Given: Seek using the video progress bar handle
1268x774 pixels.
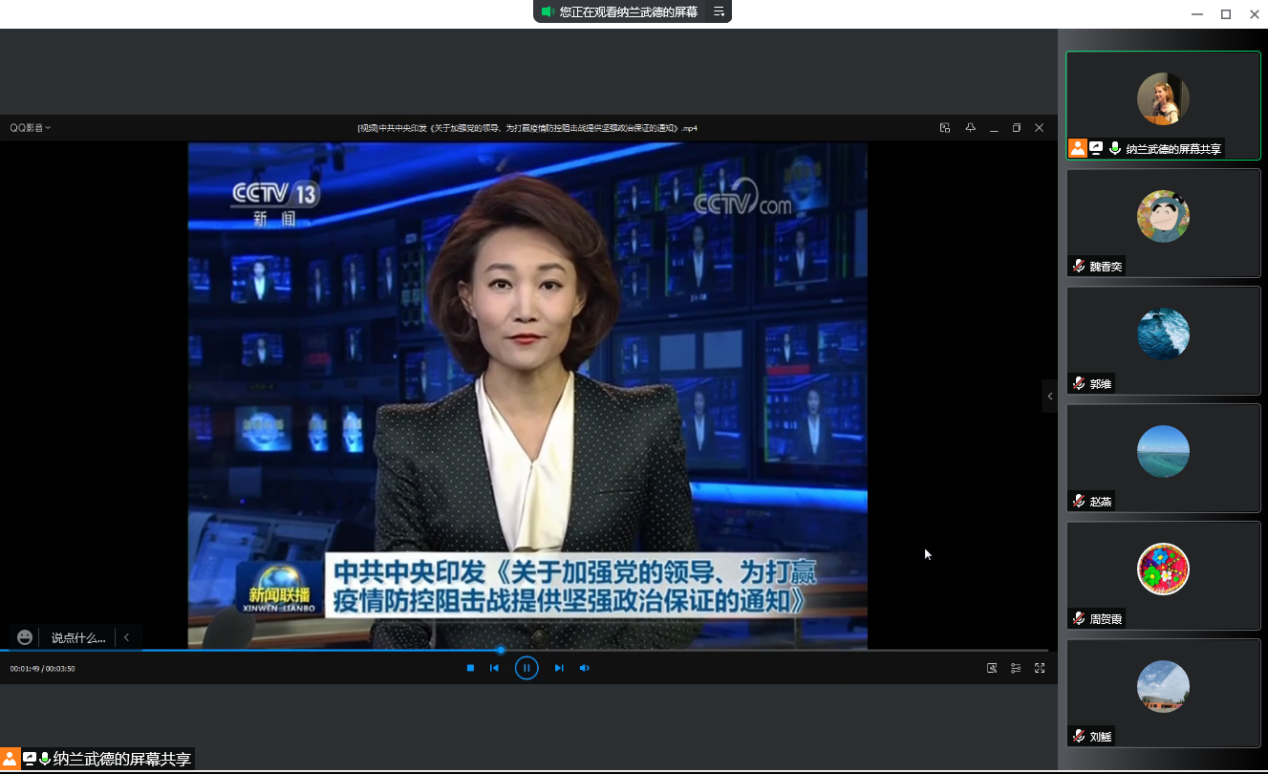Looking at the screenshot, I should (x=501, y=650).
